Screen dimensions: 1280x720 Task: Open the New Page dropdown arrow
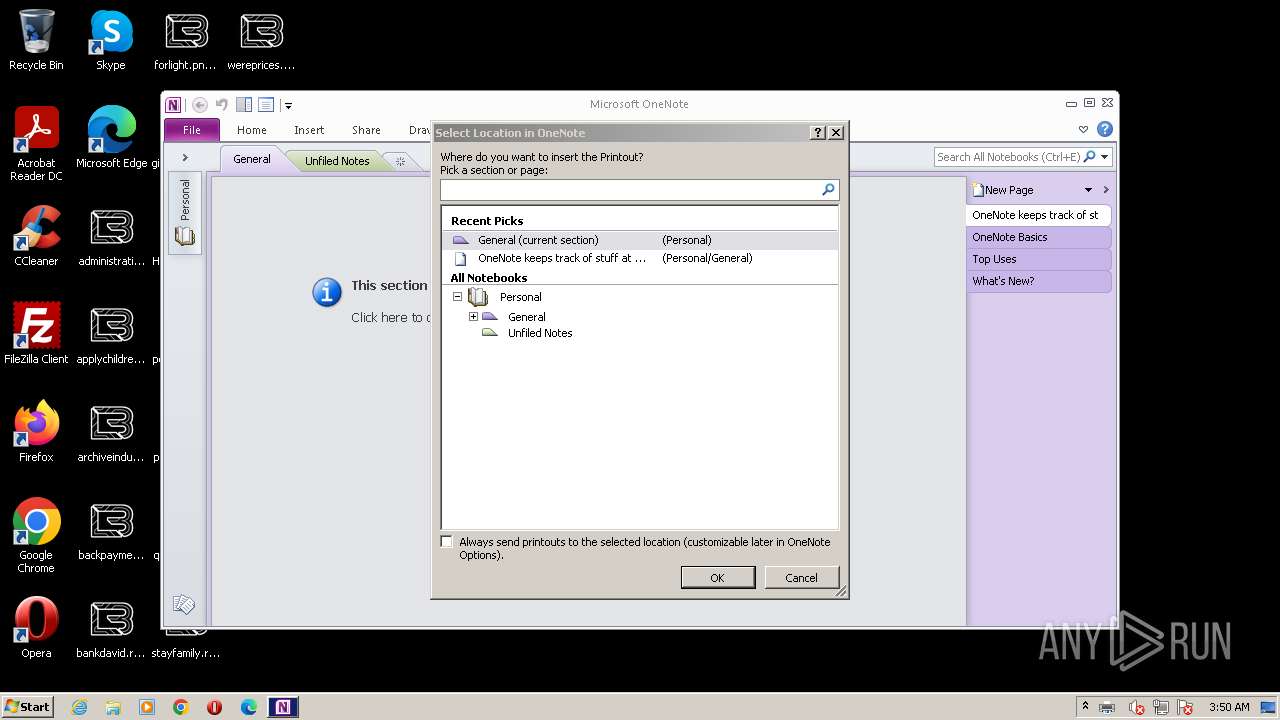click(1088, 190)
